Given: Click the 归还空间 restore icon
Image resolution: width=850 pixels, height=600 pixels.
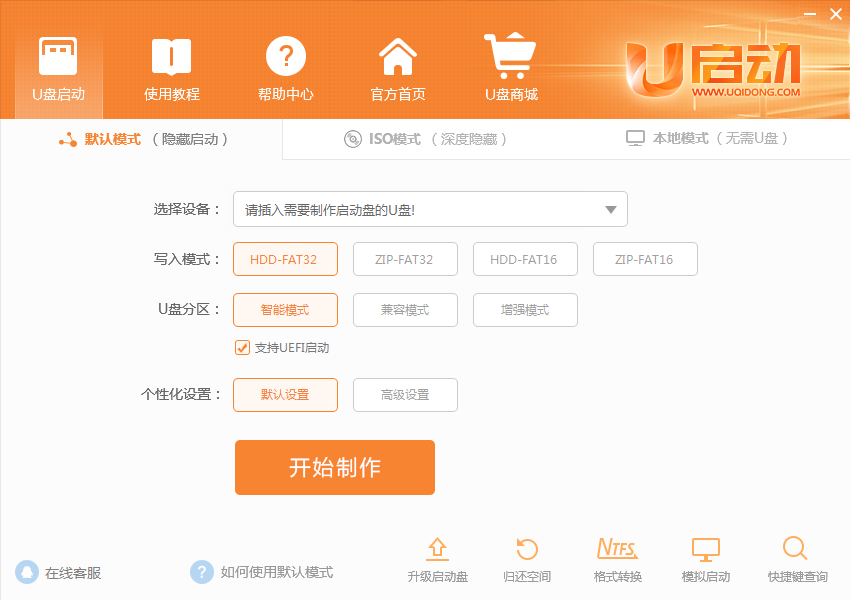Looking at the screenshot, I should coord(526,549).
